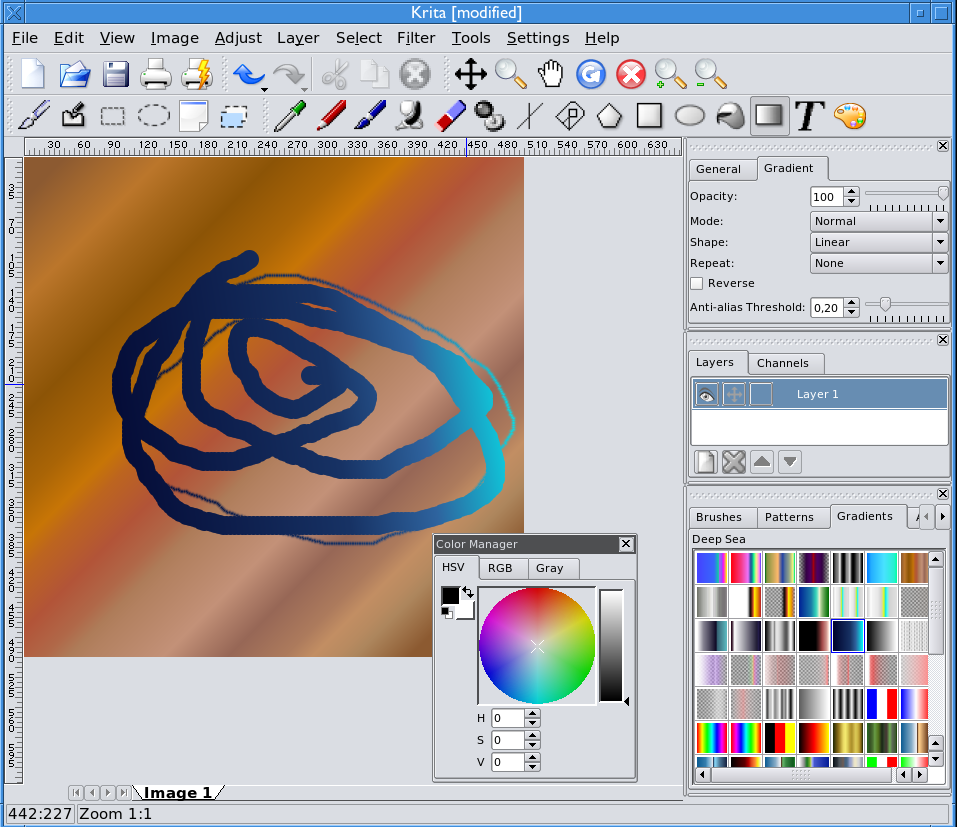
Task: Open the Adjust menu
Action: click(x=238, y=38)
